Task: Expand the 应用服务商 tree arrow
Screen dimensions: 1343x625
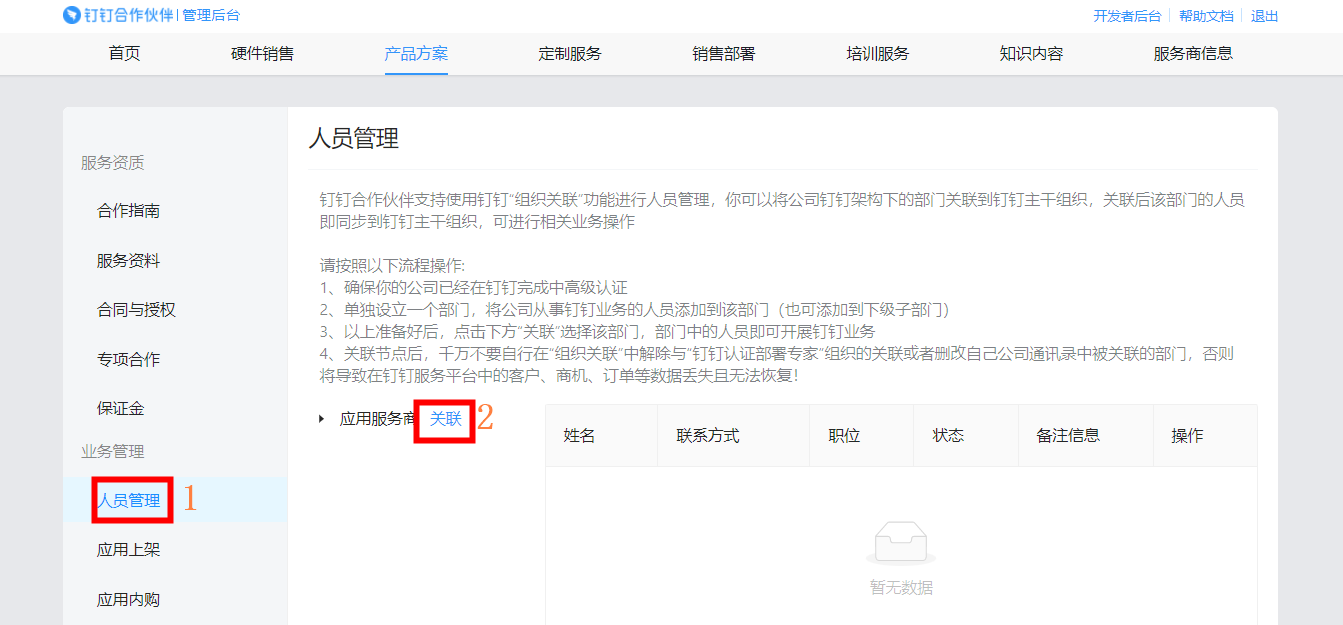Action: (x=321, y=419)
